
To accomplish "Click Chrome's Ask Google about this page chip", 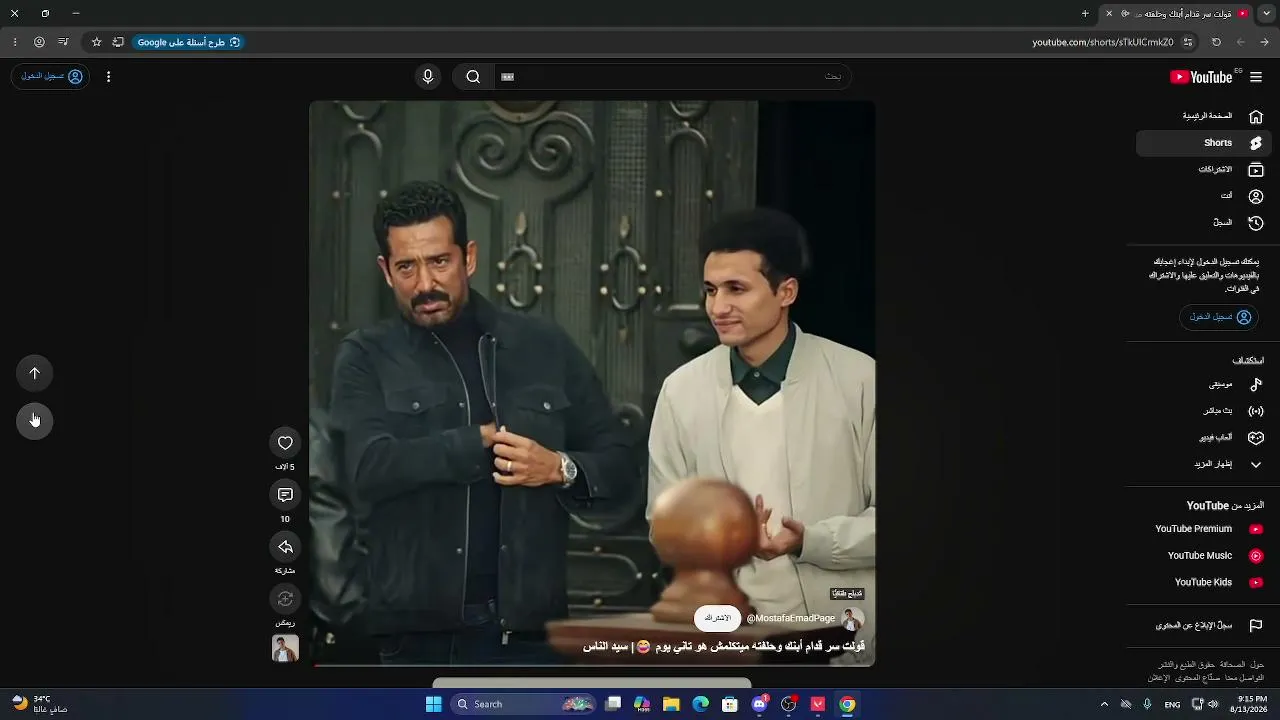I will click(x=188, y=42).
